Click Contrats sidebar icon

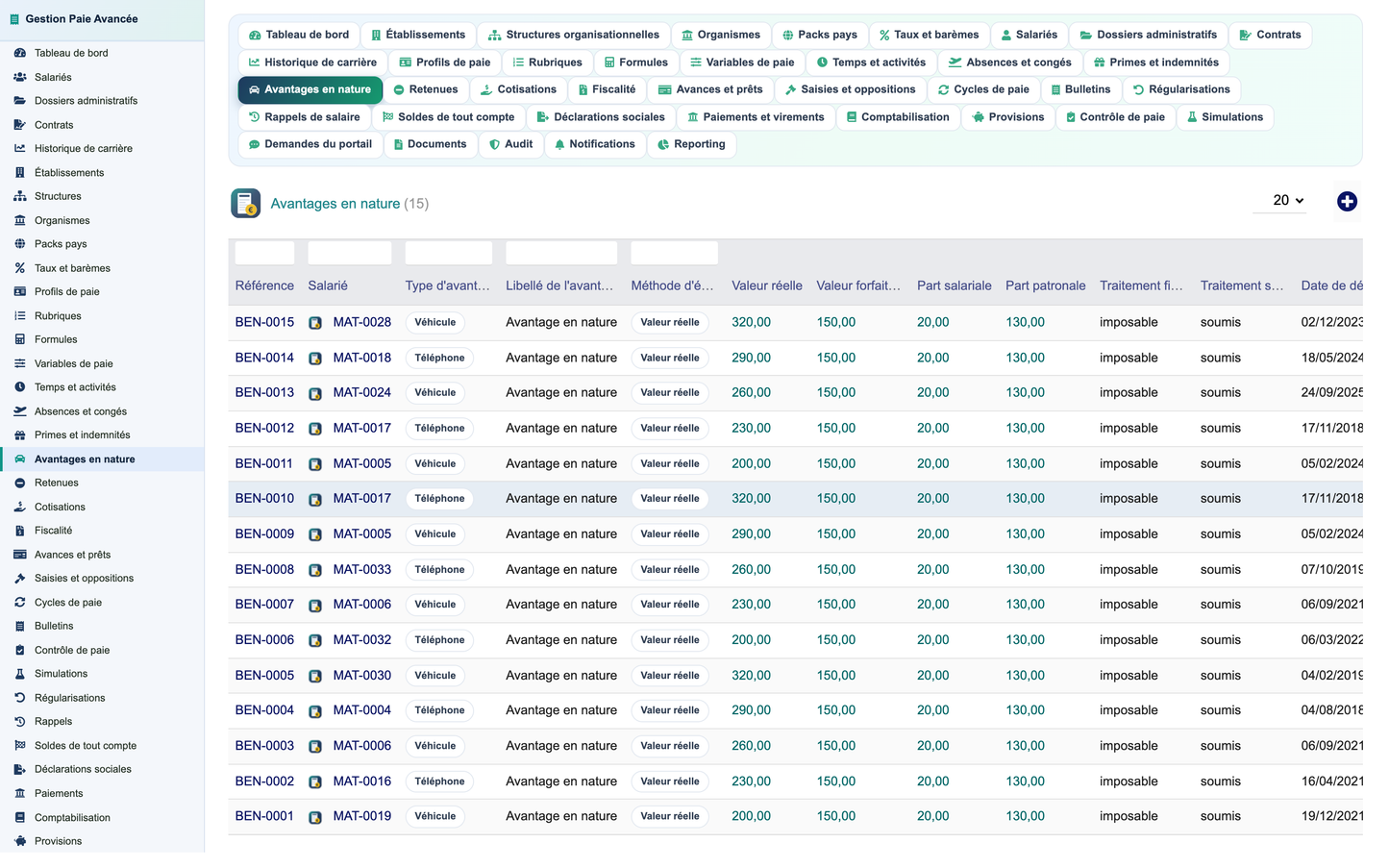pyautogui.click(x=20, y=125)
